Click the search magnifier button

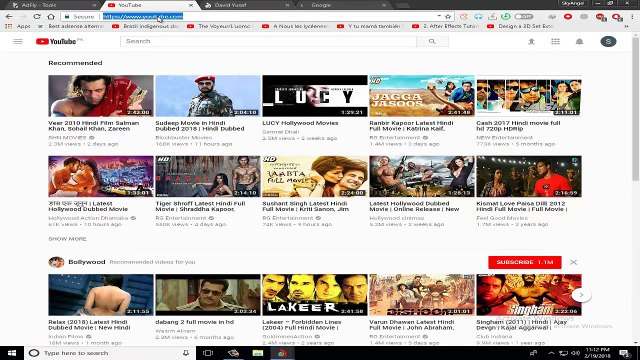coord(432,41)
